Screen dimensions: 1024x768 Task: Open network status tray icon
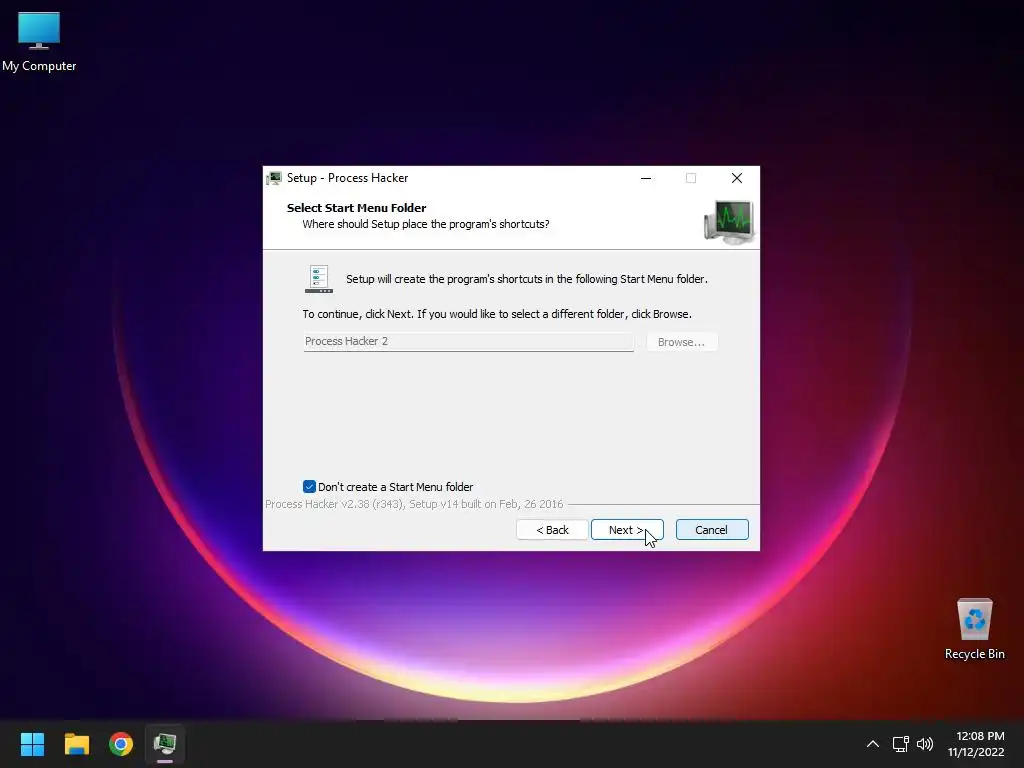click(901, 744)
